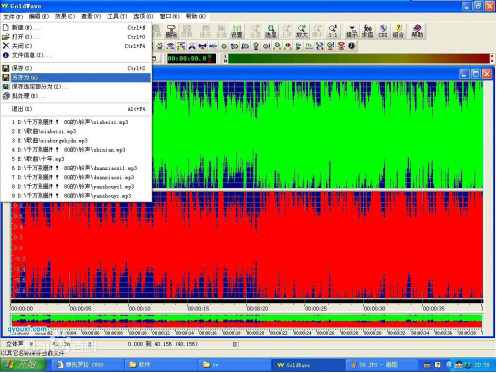Screen dimensions: 497x373
Task: Launch the CD reader tool icon
Action: click(383, 31)
